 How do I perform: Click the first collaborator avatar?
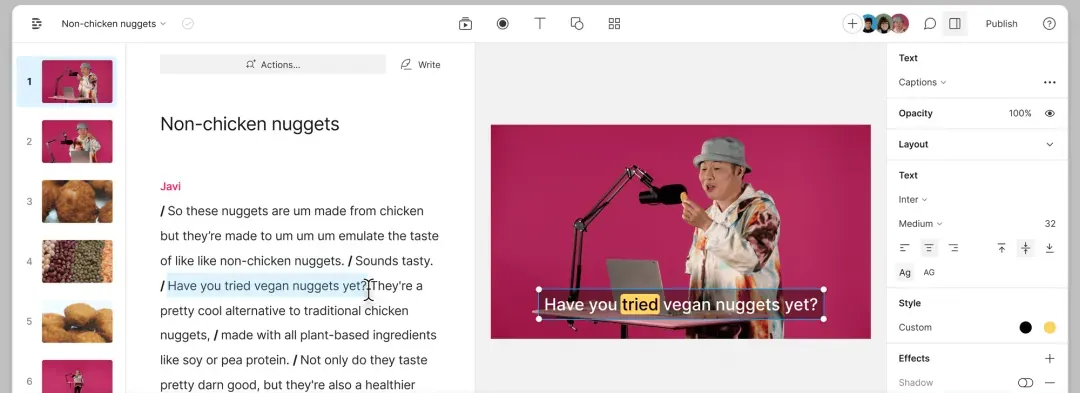[x=869, y=23]
